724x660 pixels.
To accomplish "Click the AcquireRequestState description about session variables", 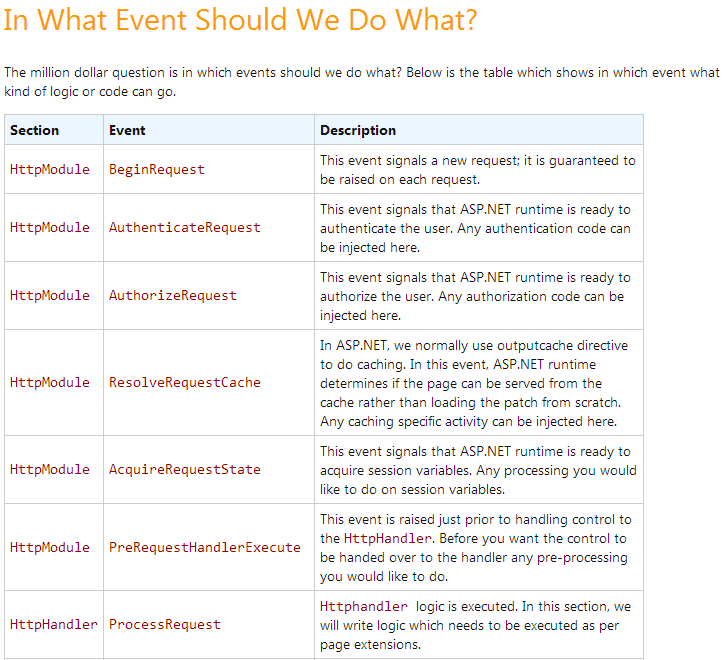I will [x=478, y=470].
